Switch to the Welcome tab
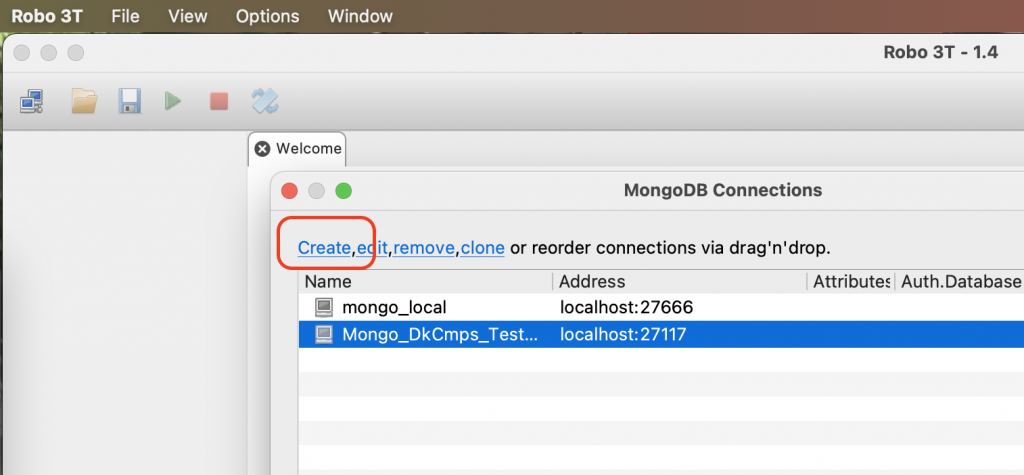Image resolution: width=1024 pixels, height=475 pixels. coord(298,149)
